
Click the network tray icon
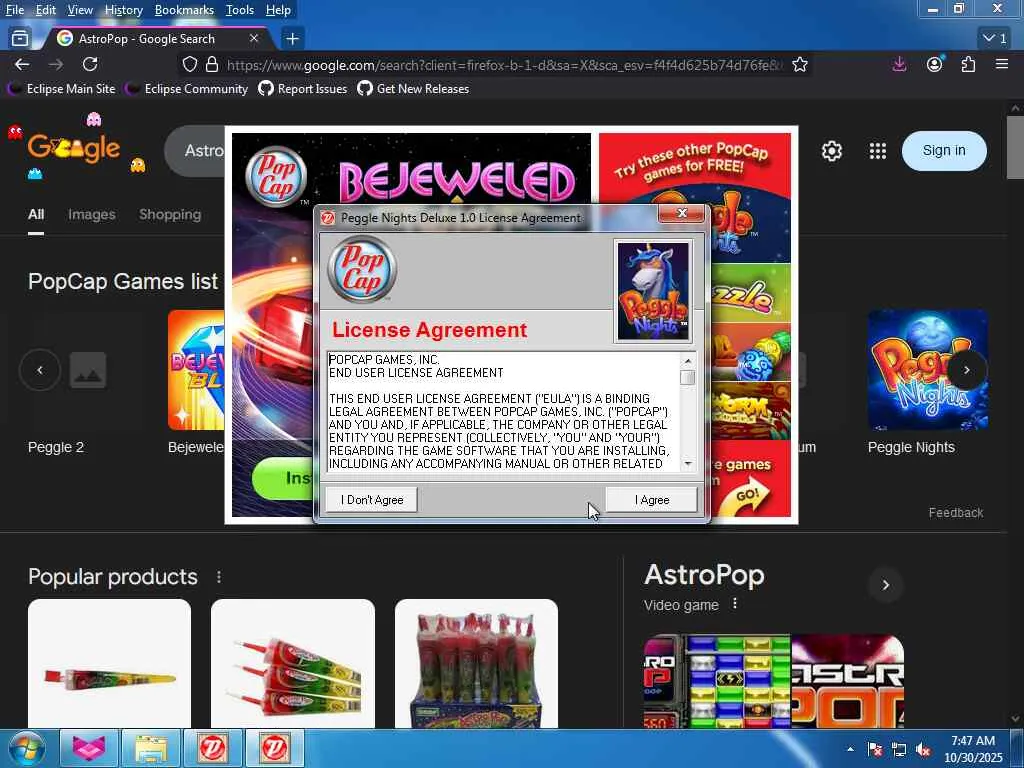point(899,750)
